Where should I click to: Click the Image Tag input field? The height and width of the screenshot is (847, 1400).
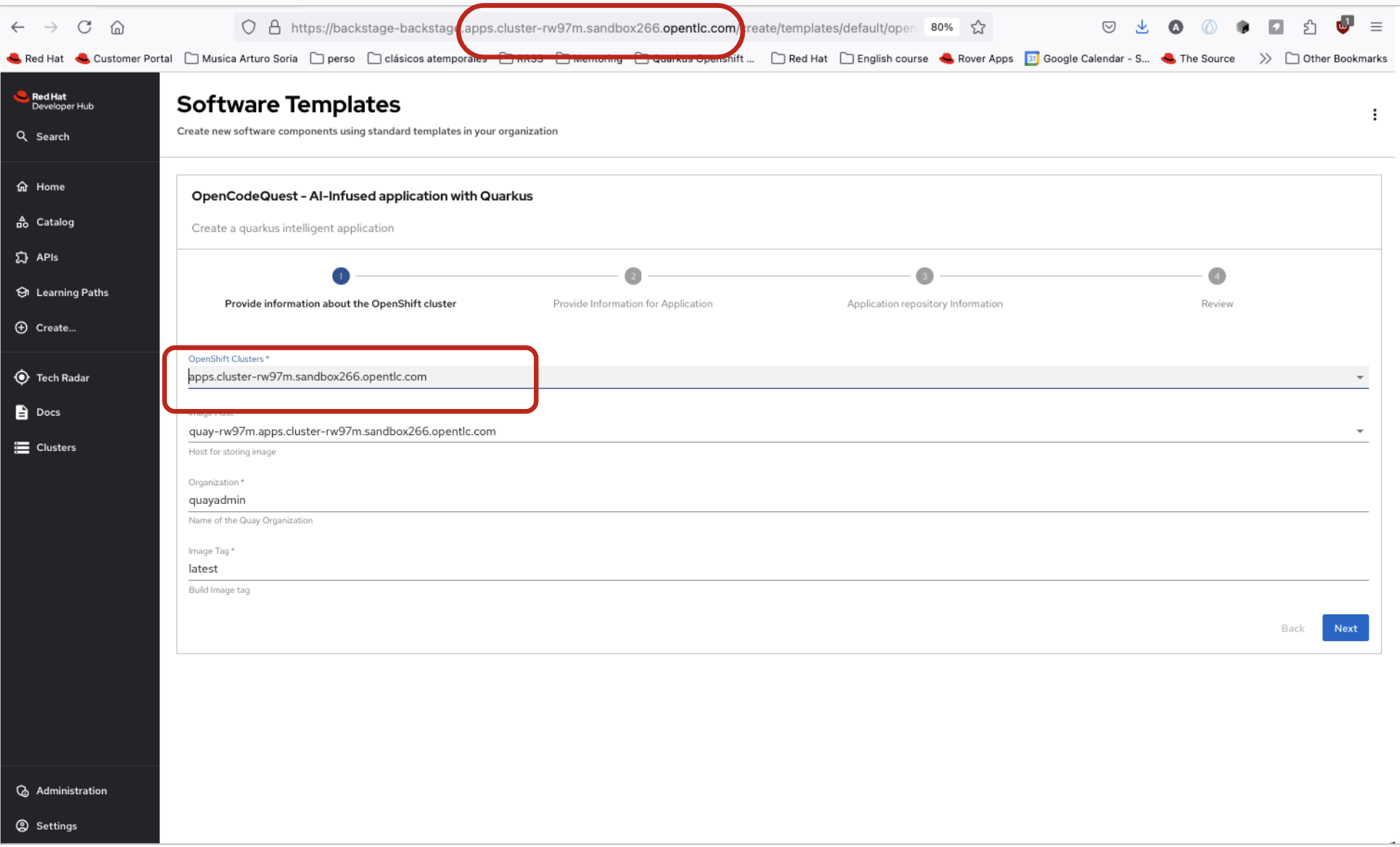[x=778, y=569]
